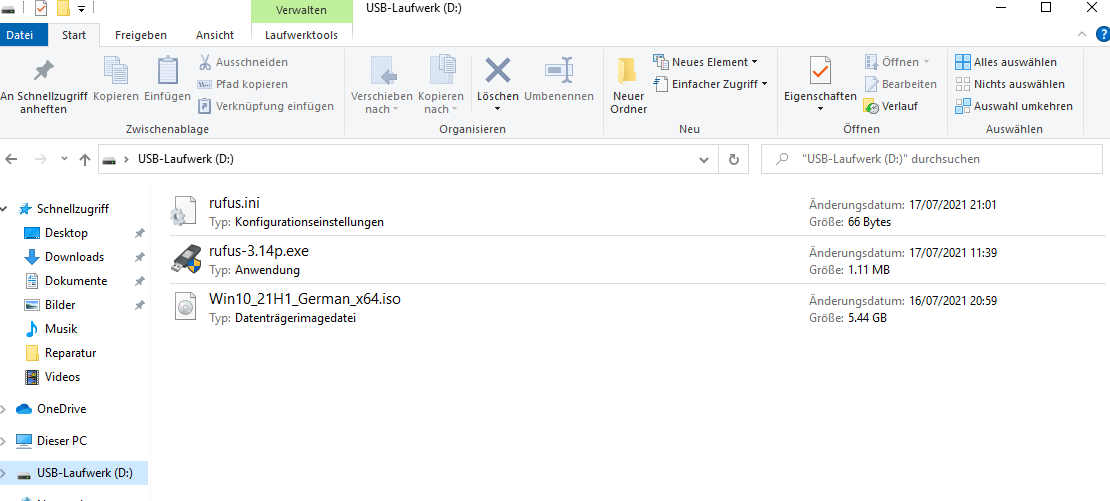Open Downloads in the navigation pane

[x=74, y=257]
